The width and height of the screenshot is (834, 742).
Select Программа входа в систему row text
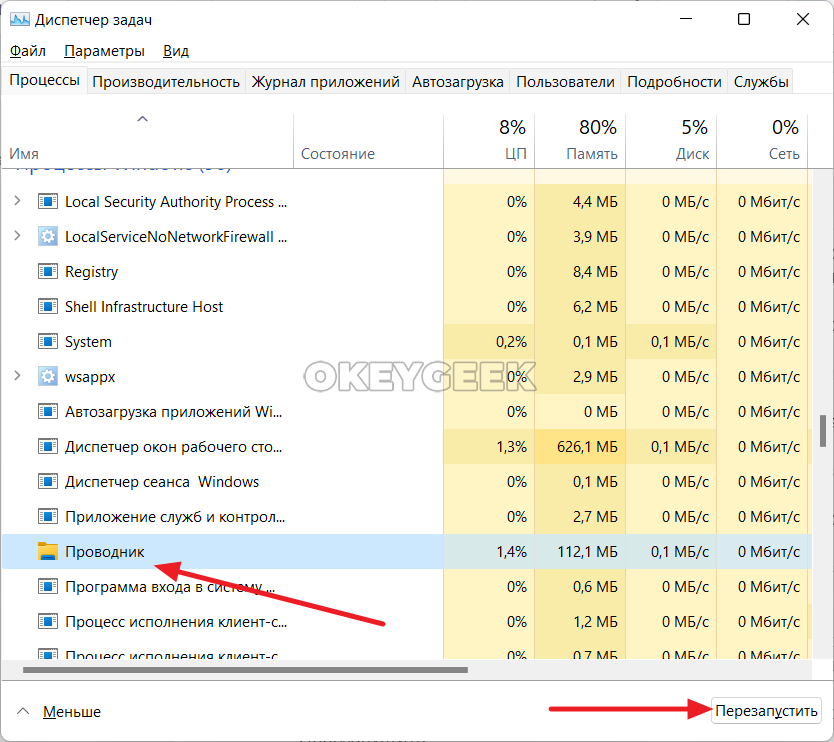[170, 587]
